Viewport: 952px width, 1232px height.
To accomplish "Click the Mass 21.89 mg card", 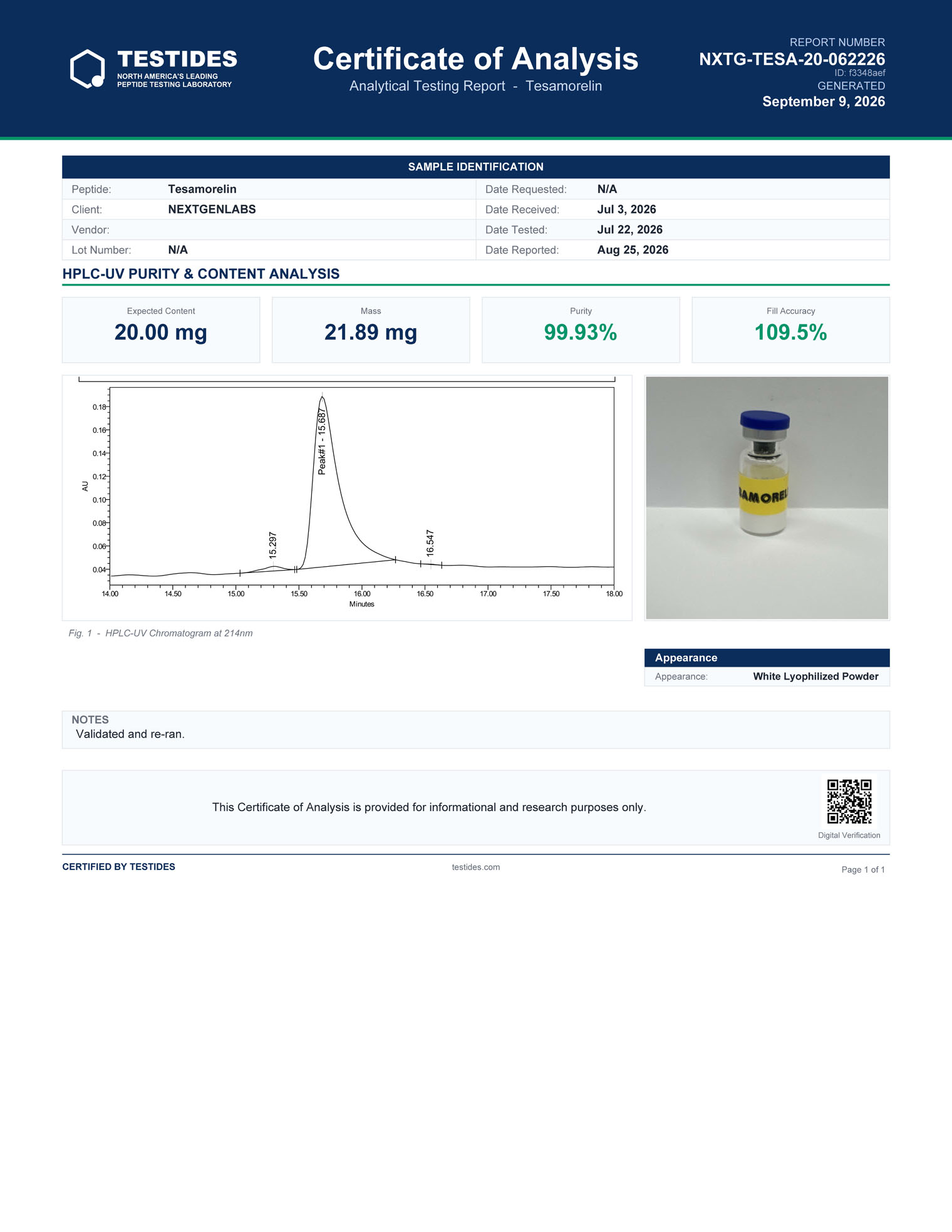I will [371, 330].
